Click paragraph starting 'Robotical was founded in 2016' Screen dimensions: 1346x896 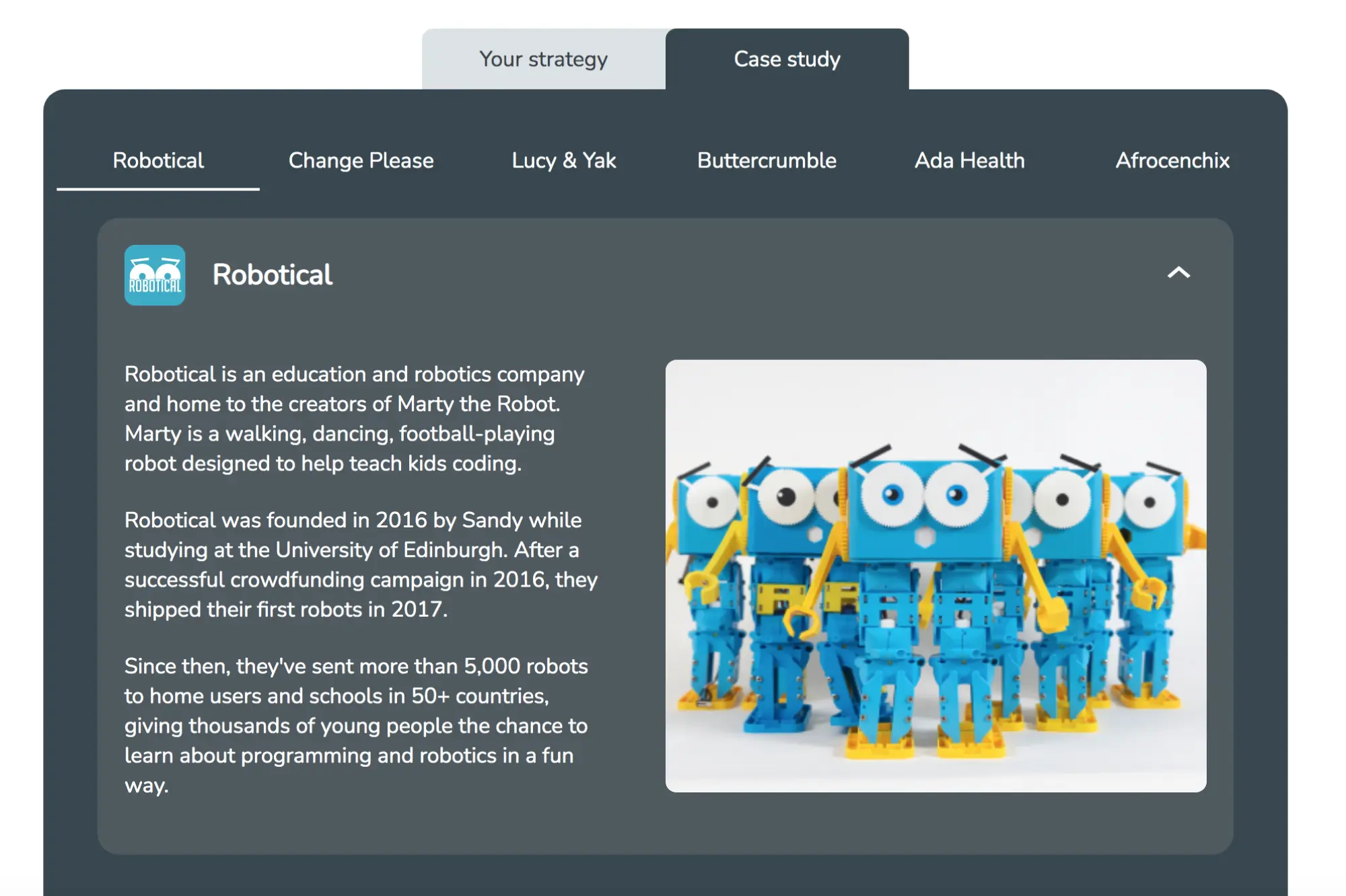pyautogui.click(x=361, y=564)
